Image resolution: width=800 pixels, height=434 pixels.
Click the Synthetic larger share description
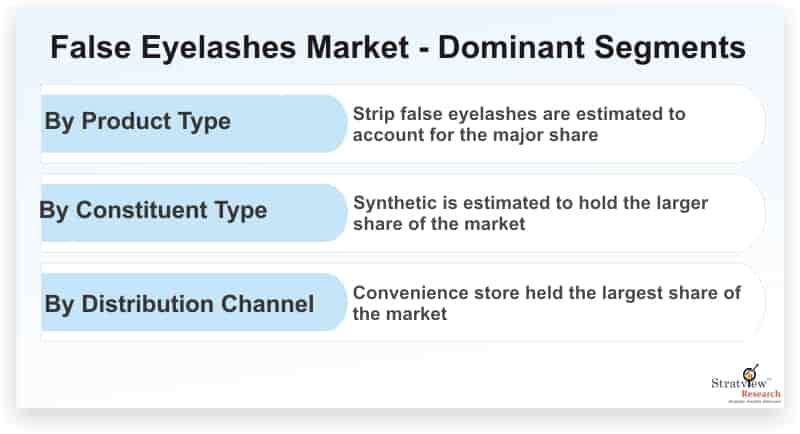click(x=530, y=213)
